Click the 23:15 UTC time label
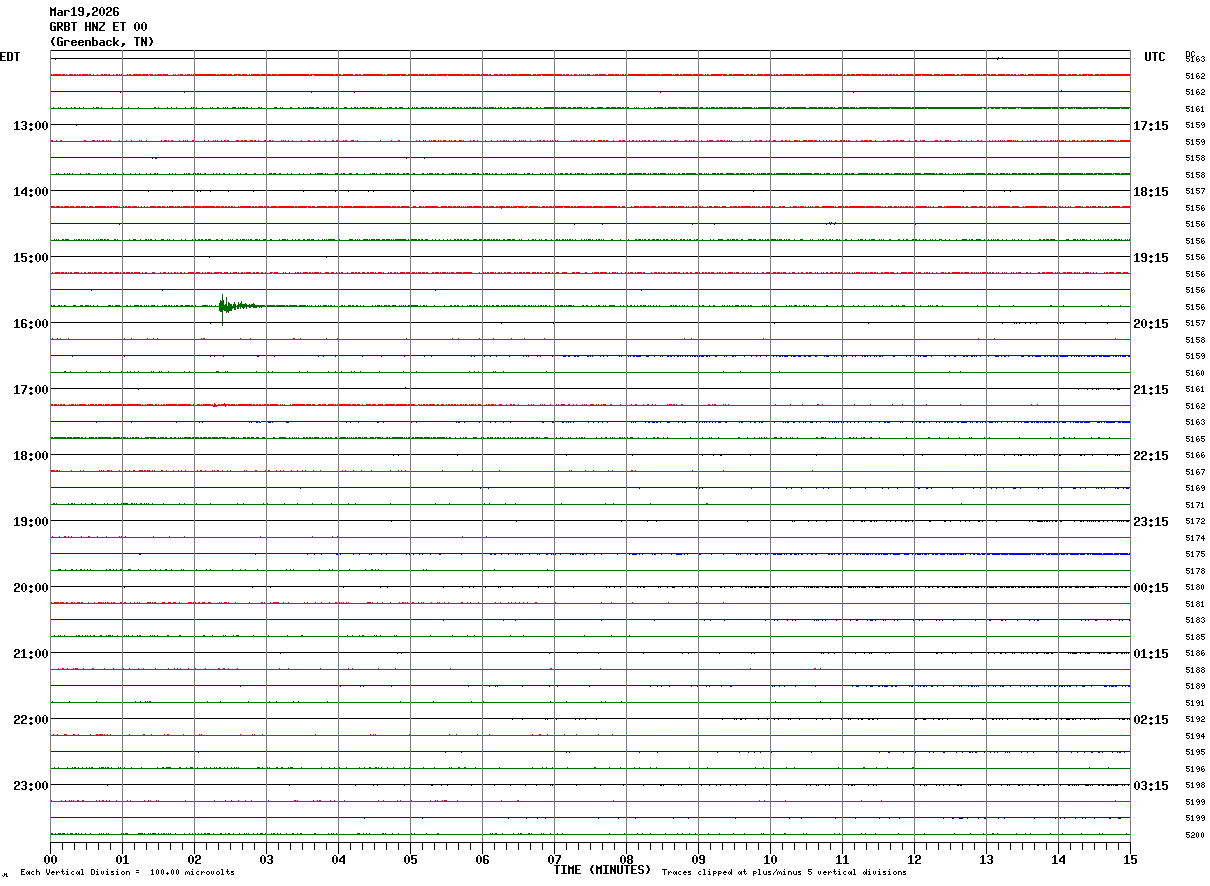1210x886 pixels. [1151, 522]
